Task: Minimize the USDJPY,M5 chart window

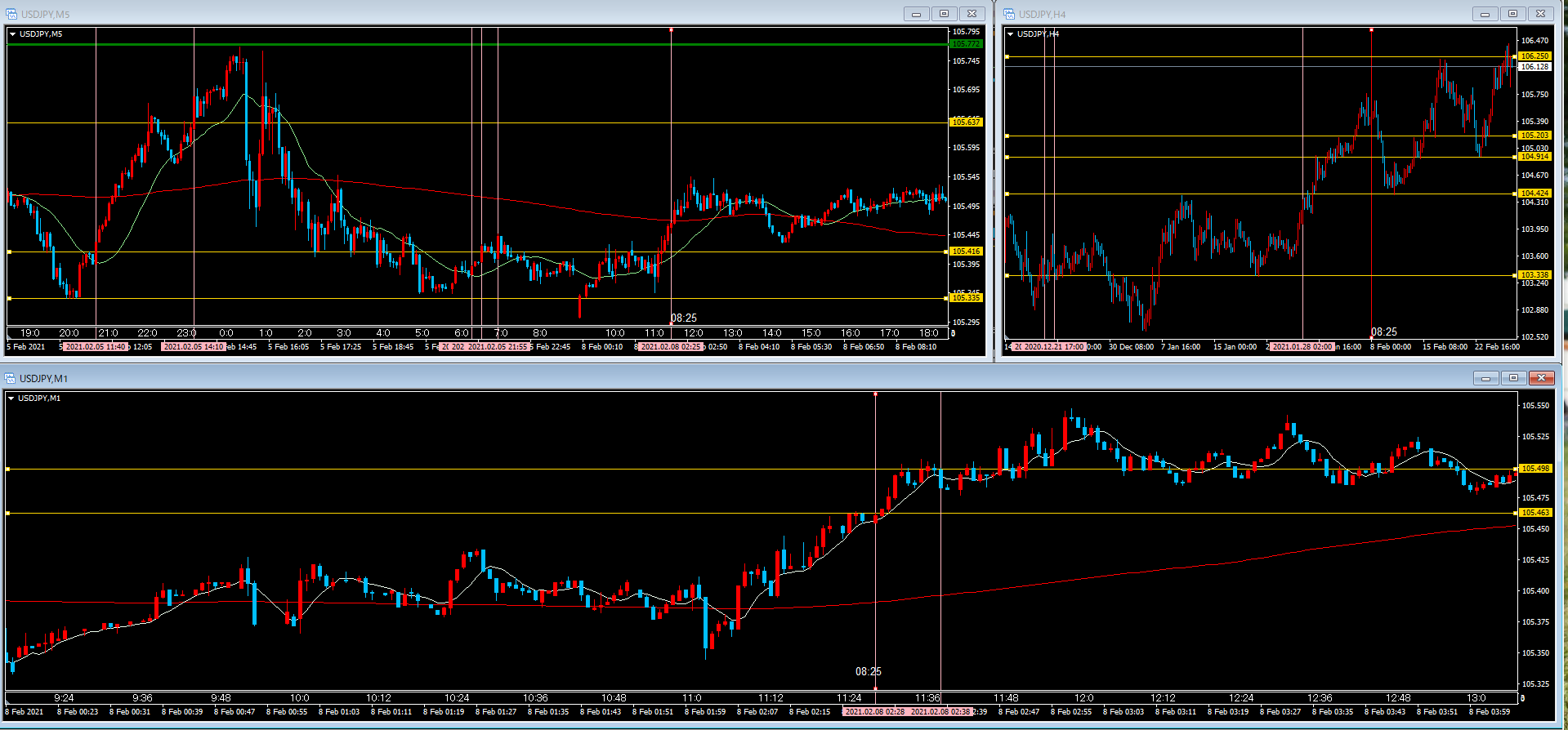Action: (x=916, y=14)
